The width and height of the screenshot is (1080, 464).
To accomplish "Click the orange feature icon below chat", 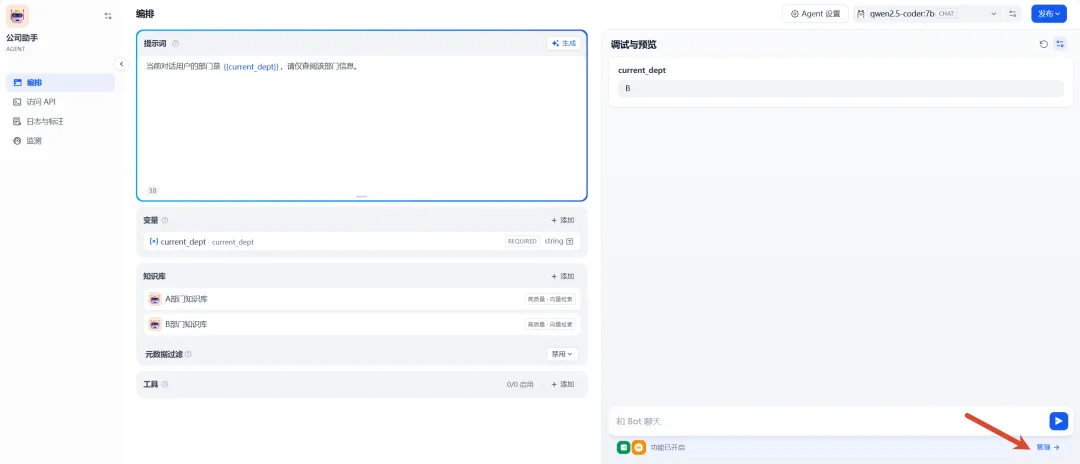I will point(639,447).
